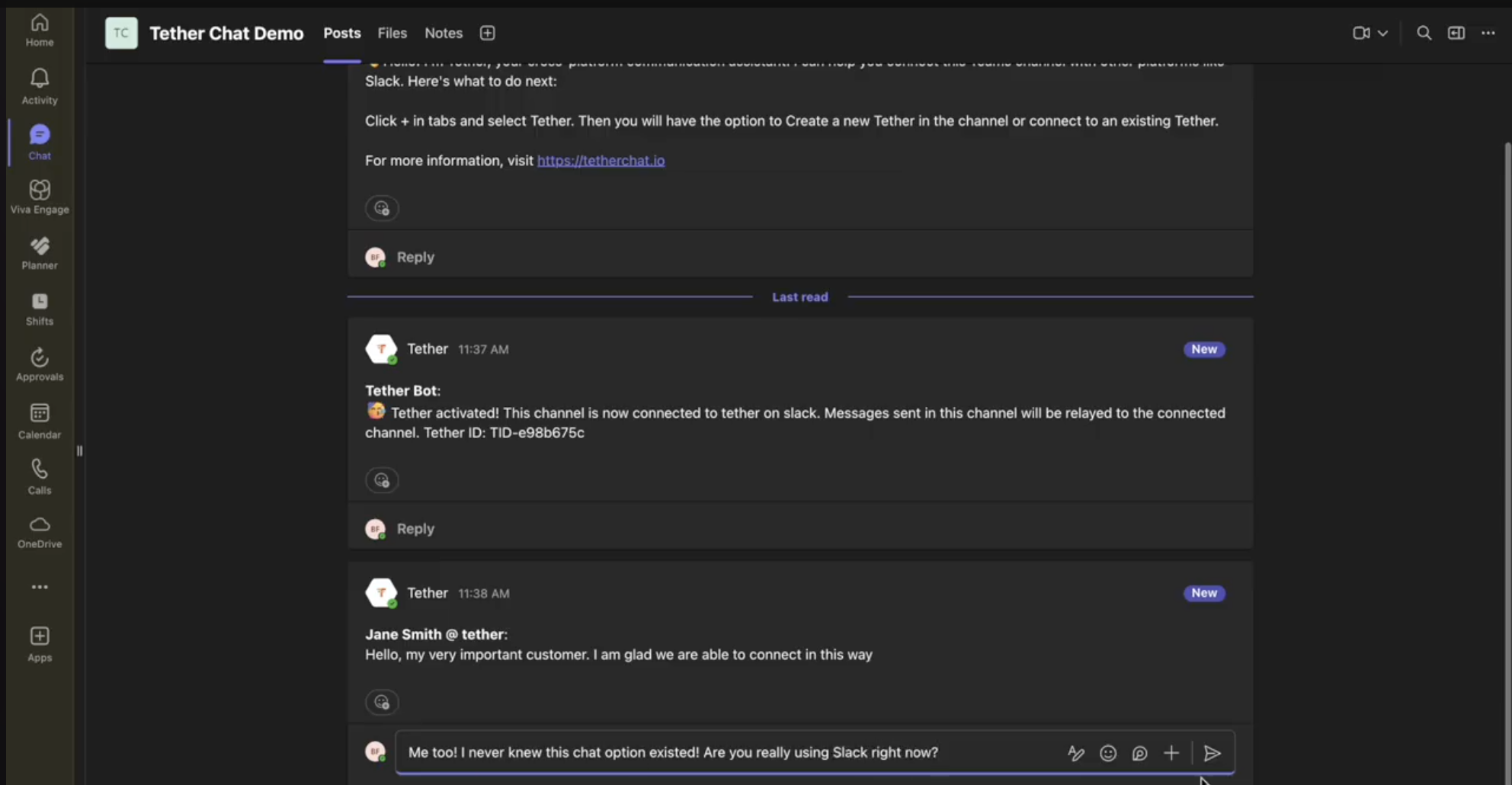
Task: Reply to the Tether Bot message
Action: pyautogui.click(x=415, y=528)
